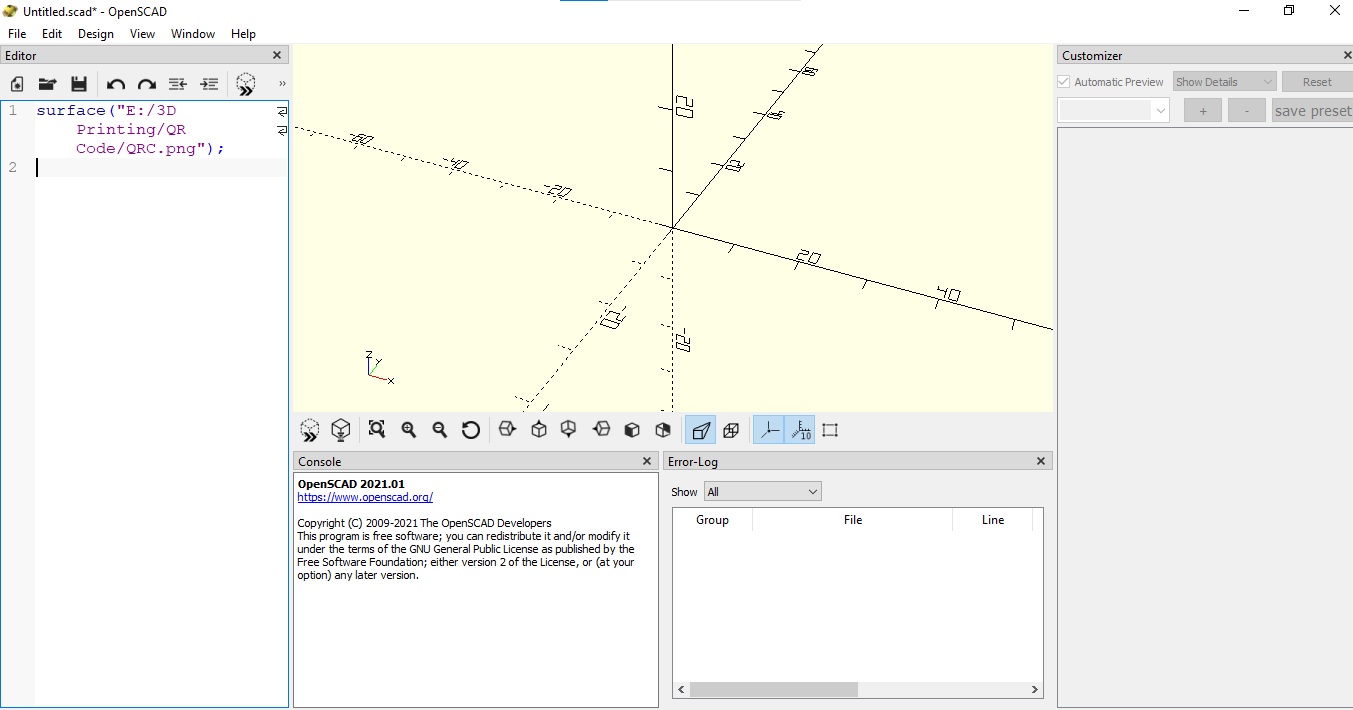Image resolution: width=1353 pixels, height=710 pixels.
Task: Indent the selected code lines
Action: [x=209, y=84]
